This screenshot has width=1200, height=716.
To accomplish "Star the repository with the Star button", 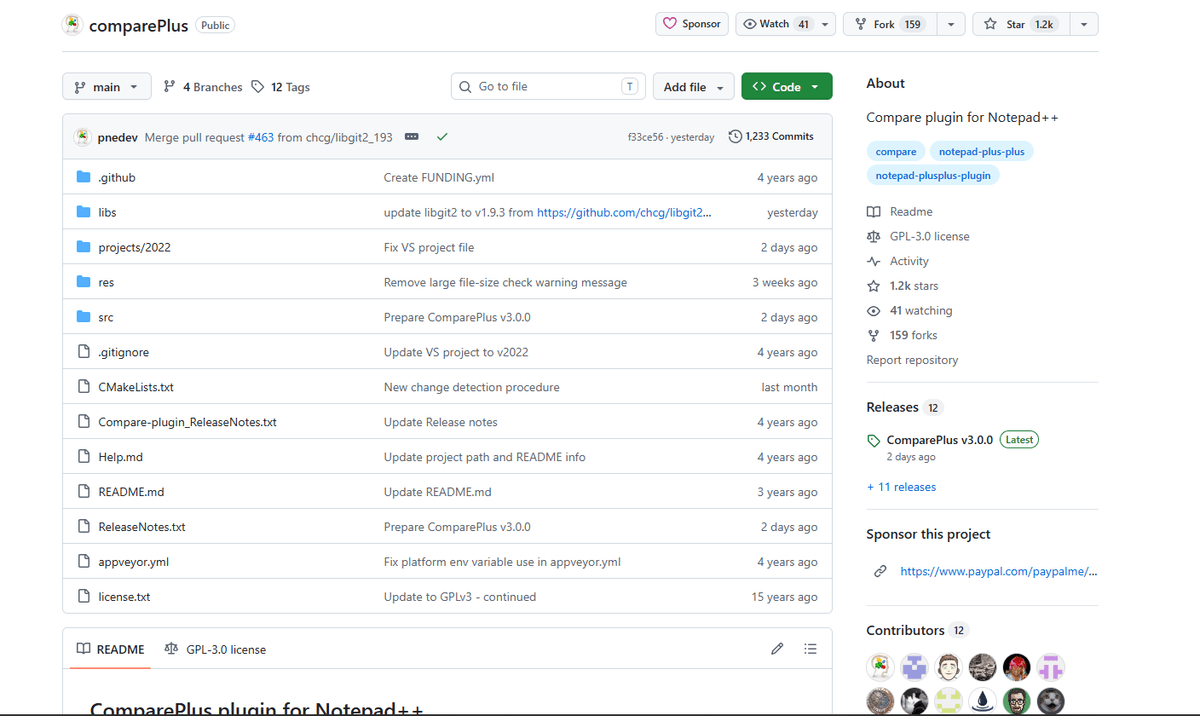I will click(1020, 24).
